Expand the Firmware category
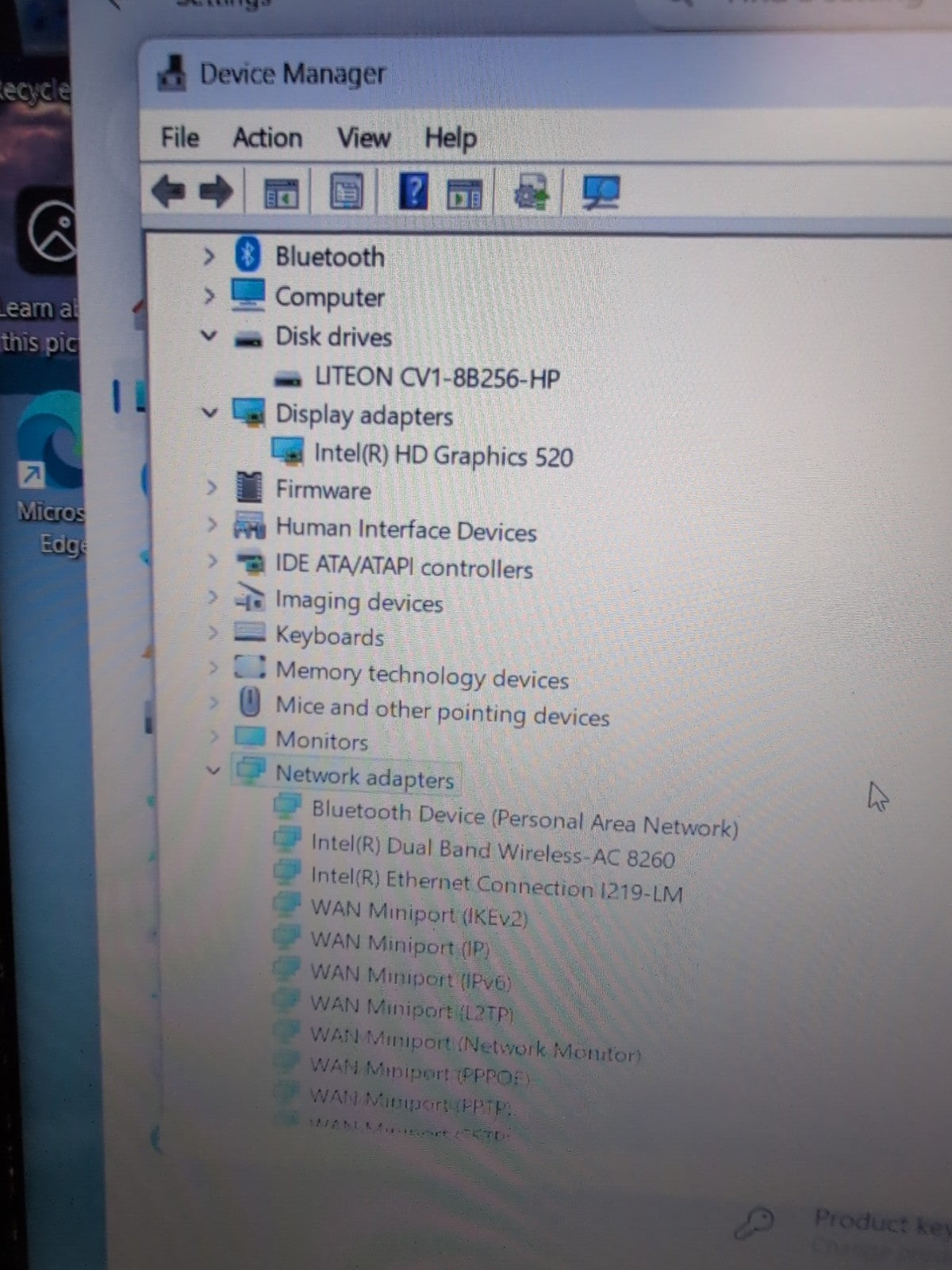This screenshot has height=1270, width=952. tap(211, 487)
